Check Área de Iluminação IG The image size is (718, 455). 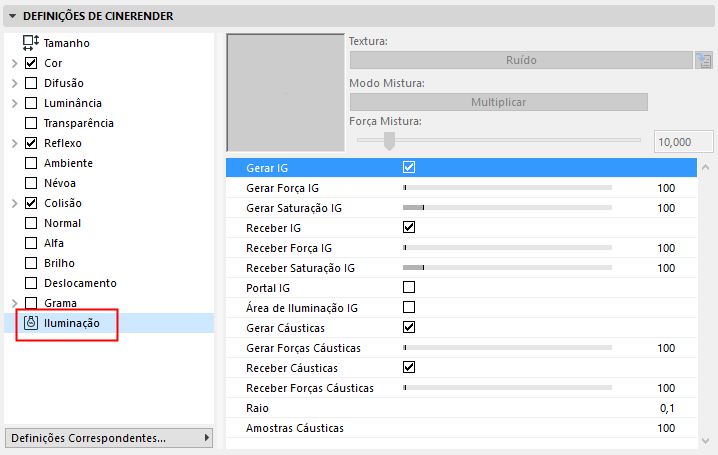pyautogui.click(x=408, y=308)
